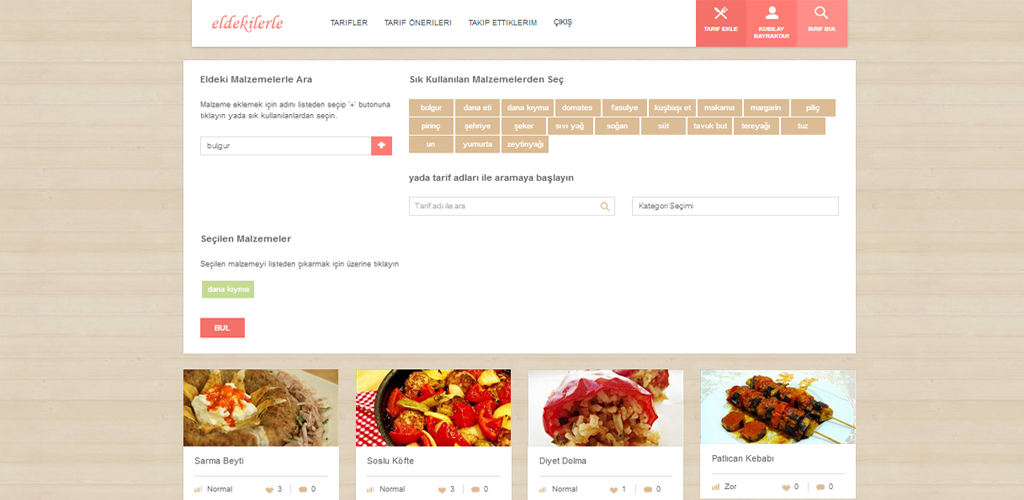The height and width of the screenshot is (500, 1024).
Task: Click the difficulty bars icon on Patlıcan Kebabı
Action: click(x=715, y=487)
